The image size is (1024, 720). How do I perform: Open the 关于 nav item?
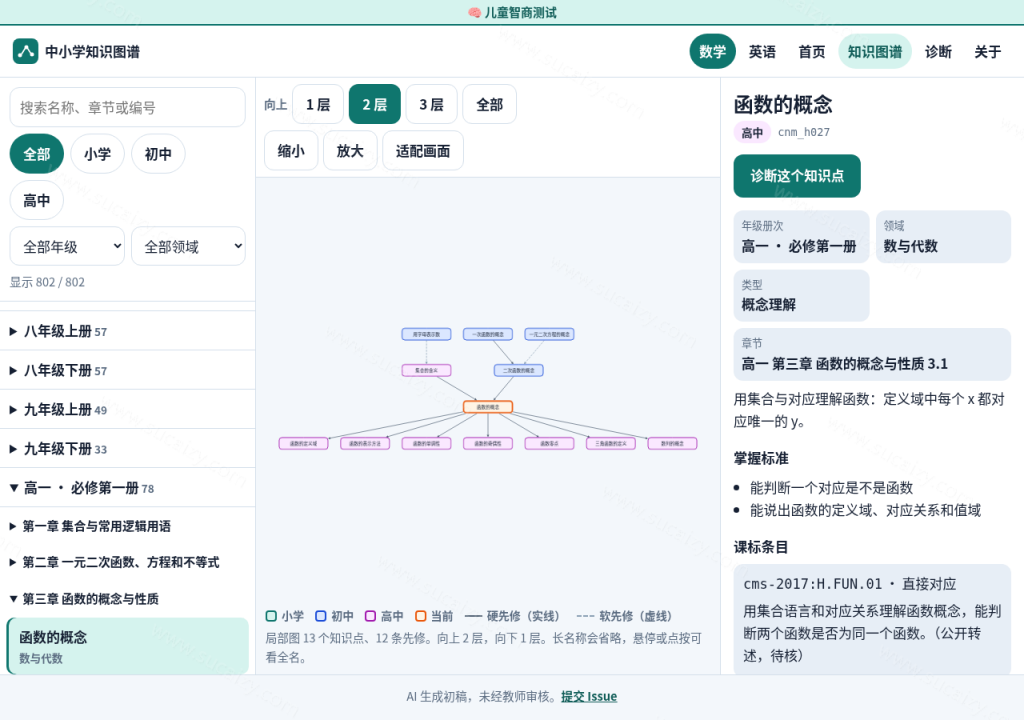(x=987, y=52)
